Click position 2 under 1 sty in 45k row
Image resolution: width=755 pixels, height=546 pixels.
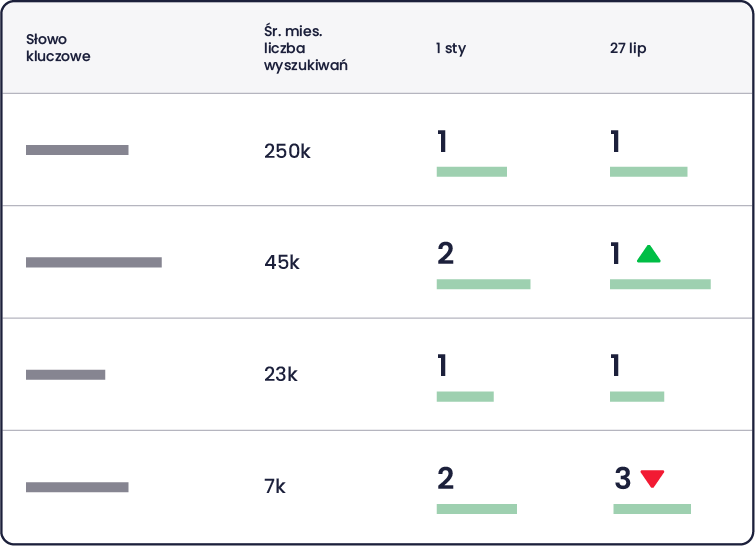[x=445, y=253]
